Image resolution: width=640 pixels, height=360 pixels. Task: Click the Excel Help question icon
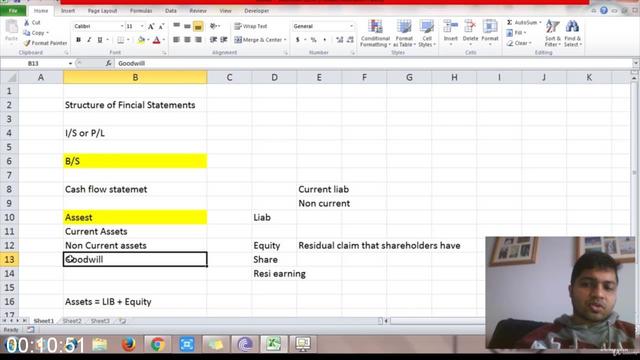tap(604, 11)
